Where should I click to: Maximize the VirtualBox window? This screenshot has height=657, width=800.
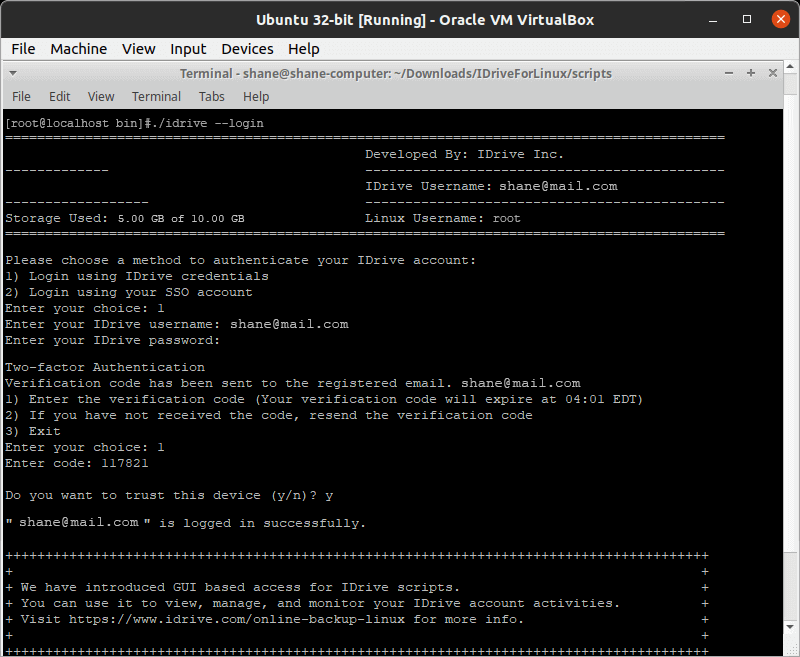click(x=746, y=19)
